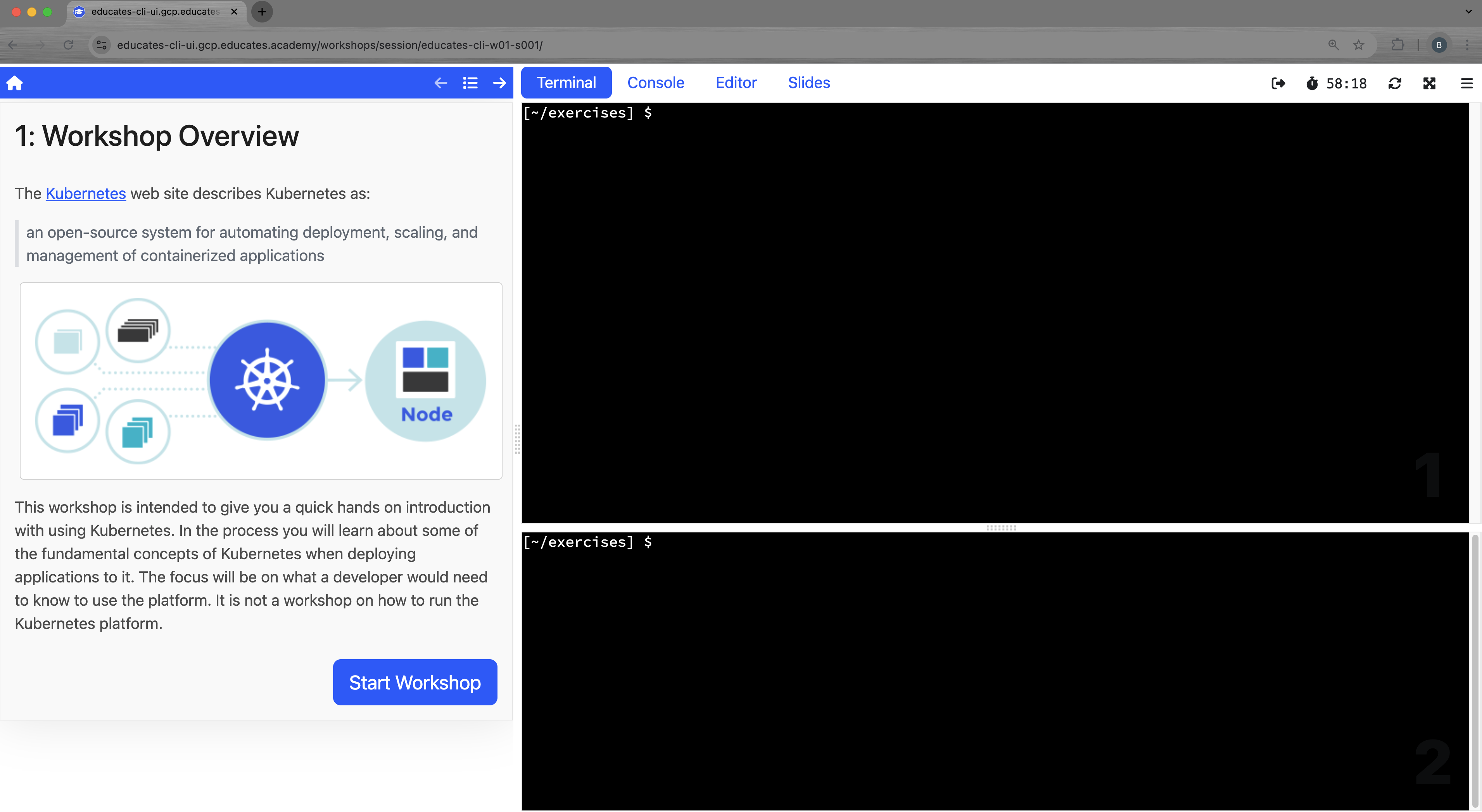
Task: Switch to the Slides tab
Action: point(809,83)
